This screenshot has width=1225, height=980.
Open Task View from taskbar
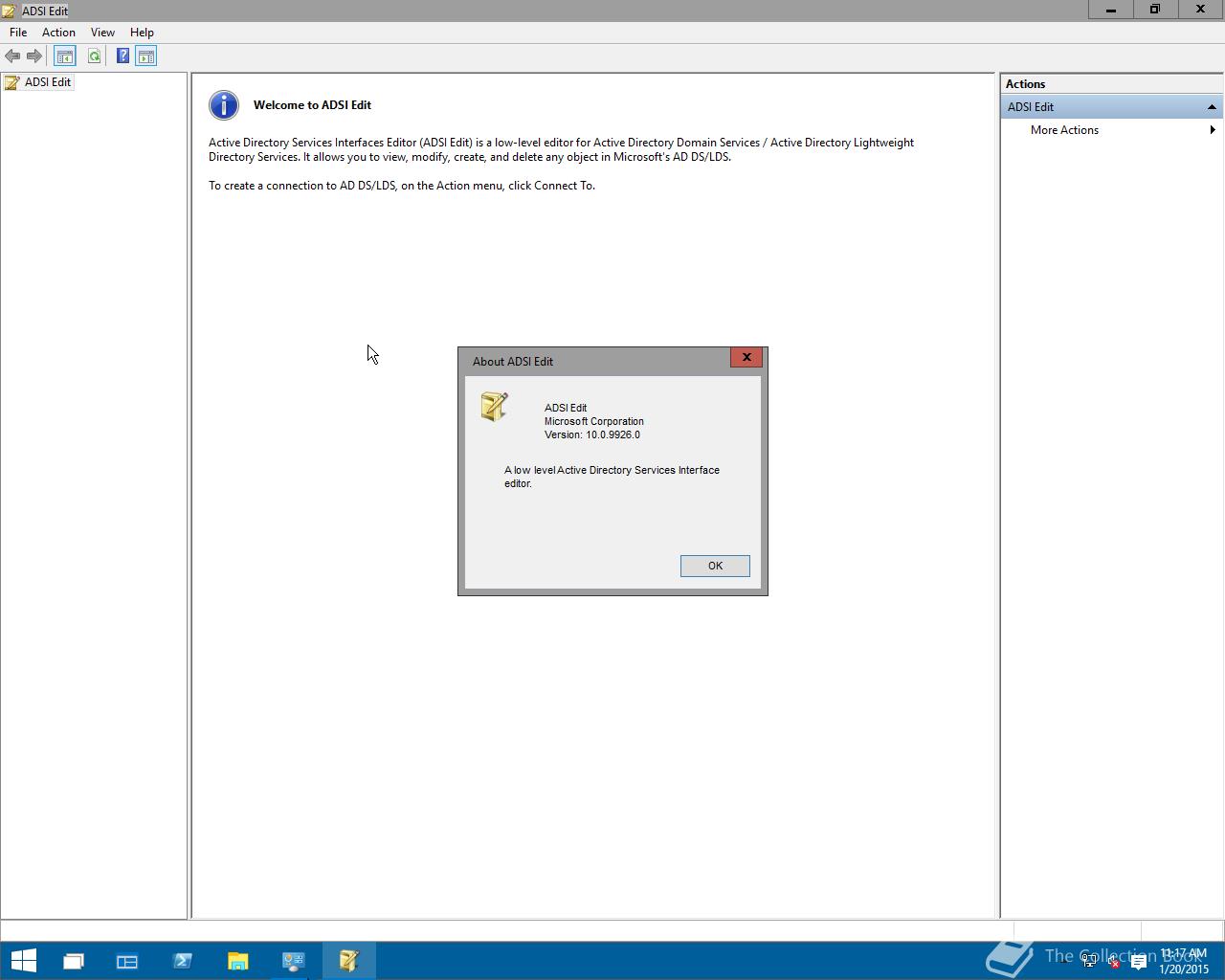tap(74, 961)
